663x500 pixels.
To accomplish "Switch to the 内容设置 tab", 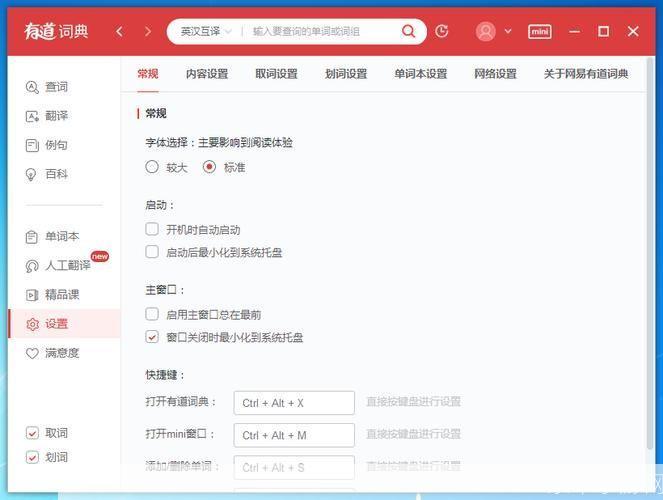I will [207, 74].
